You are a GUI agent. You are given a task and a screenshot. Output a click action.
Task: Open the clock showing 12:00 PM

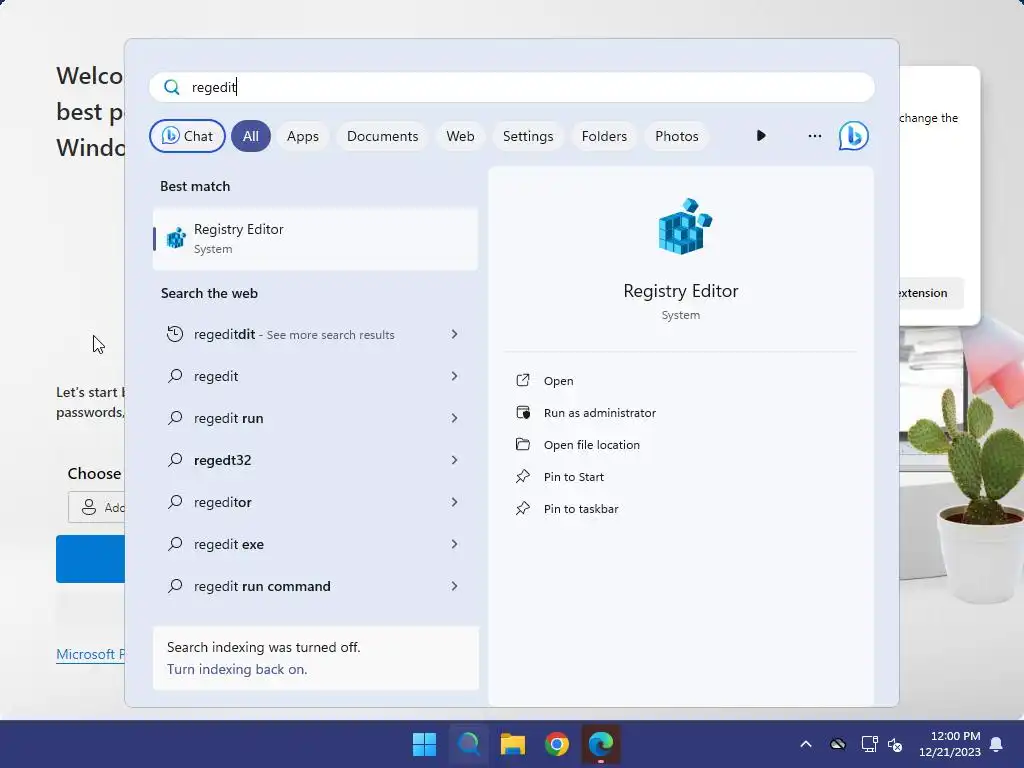(x=950, y=744)
